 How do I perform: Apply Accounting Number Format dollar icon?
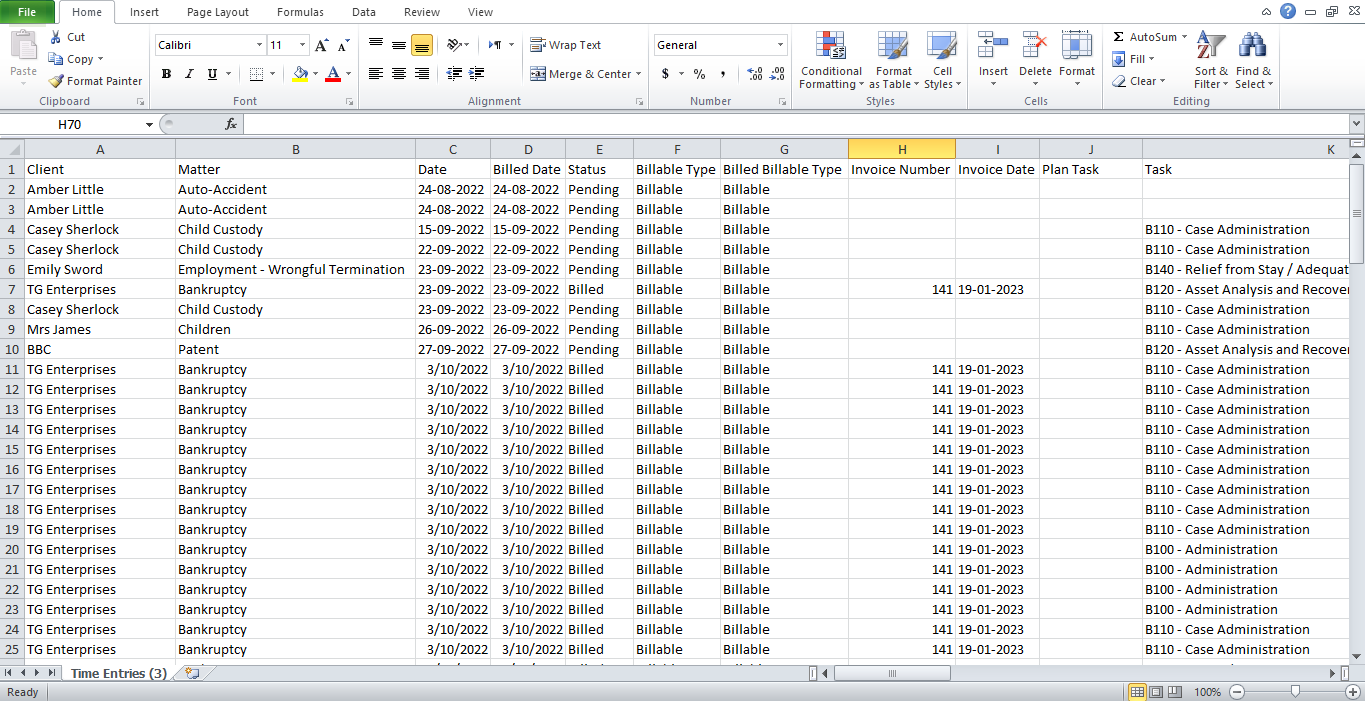665,74
